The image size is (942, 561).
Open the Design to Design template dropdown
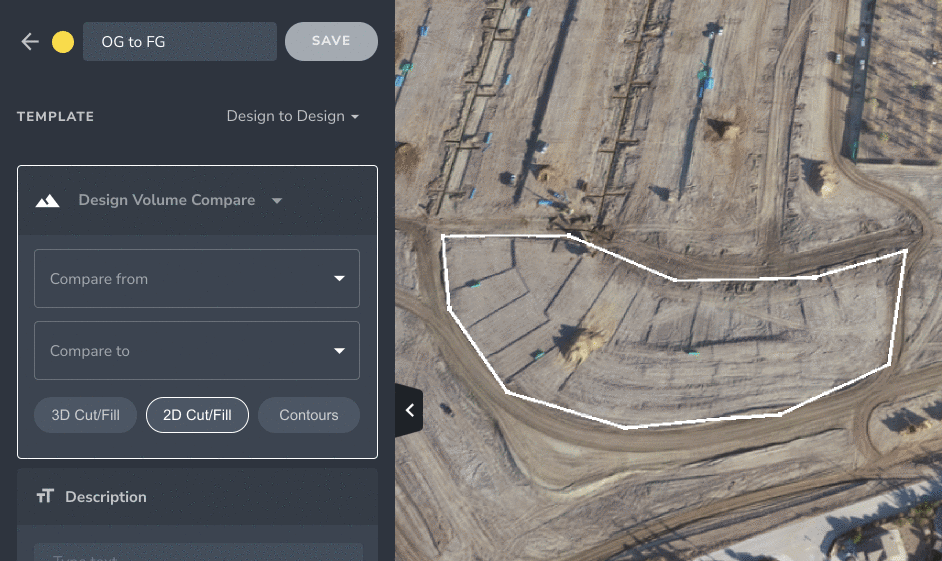pyautogui.click(x=293, y=116)
